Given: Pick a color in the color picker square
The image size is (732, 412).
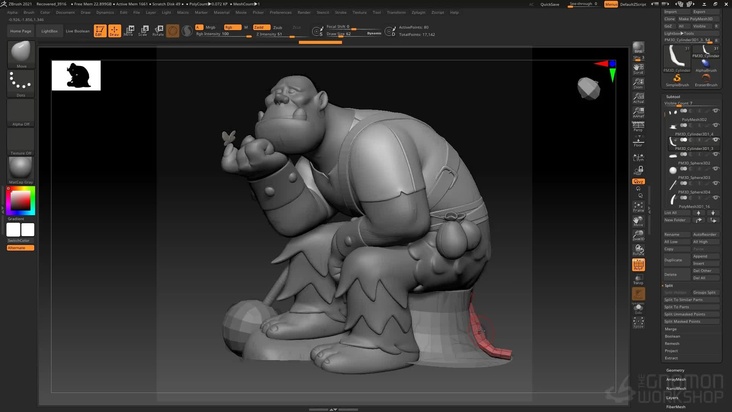Looking at the screenshot, I should pyautogui.click(x=21, y=201).
